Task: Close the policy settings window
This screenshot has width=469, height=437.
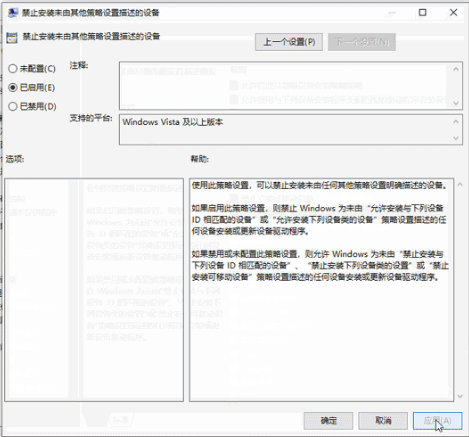Action: tap(453, 13)
